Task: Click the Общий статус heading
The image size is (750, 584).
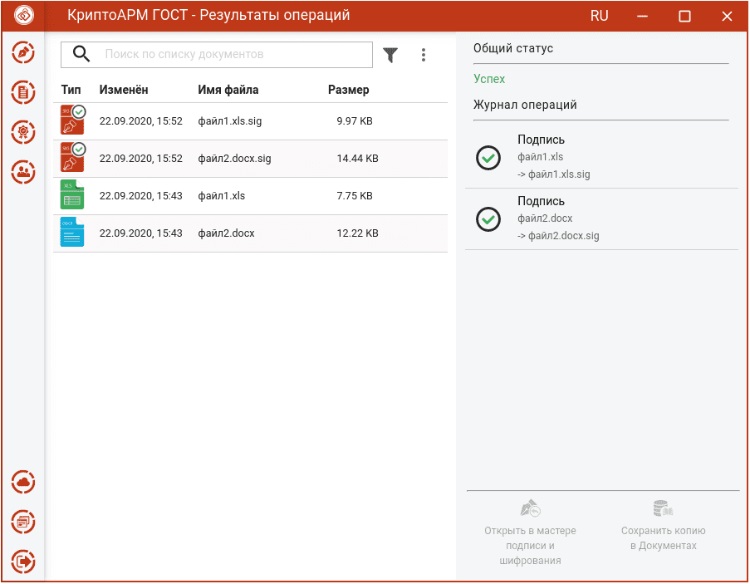Action: tap(513, 48)
